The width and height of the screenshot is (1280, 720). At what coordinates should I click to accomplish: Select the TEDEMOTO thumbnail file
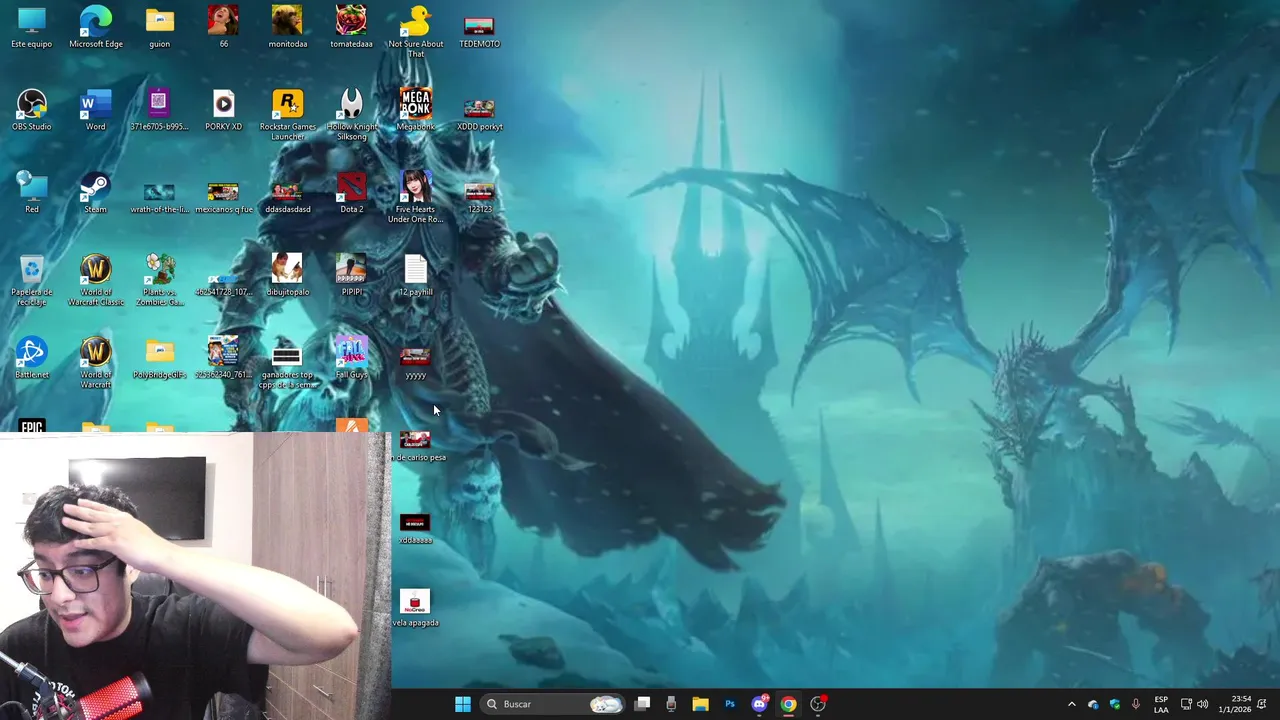click(479, 28)
